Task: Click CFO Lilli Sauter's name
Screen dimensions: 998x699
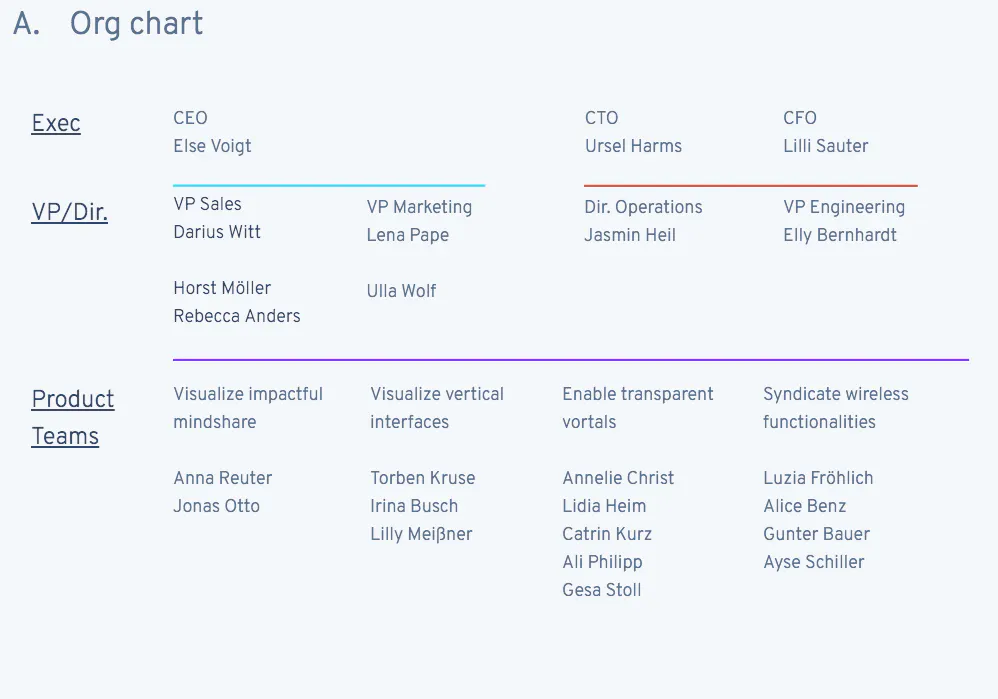Action: 825,146
